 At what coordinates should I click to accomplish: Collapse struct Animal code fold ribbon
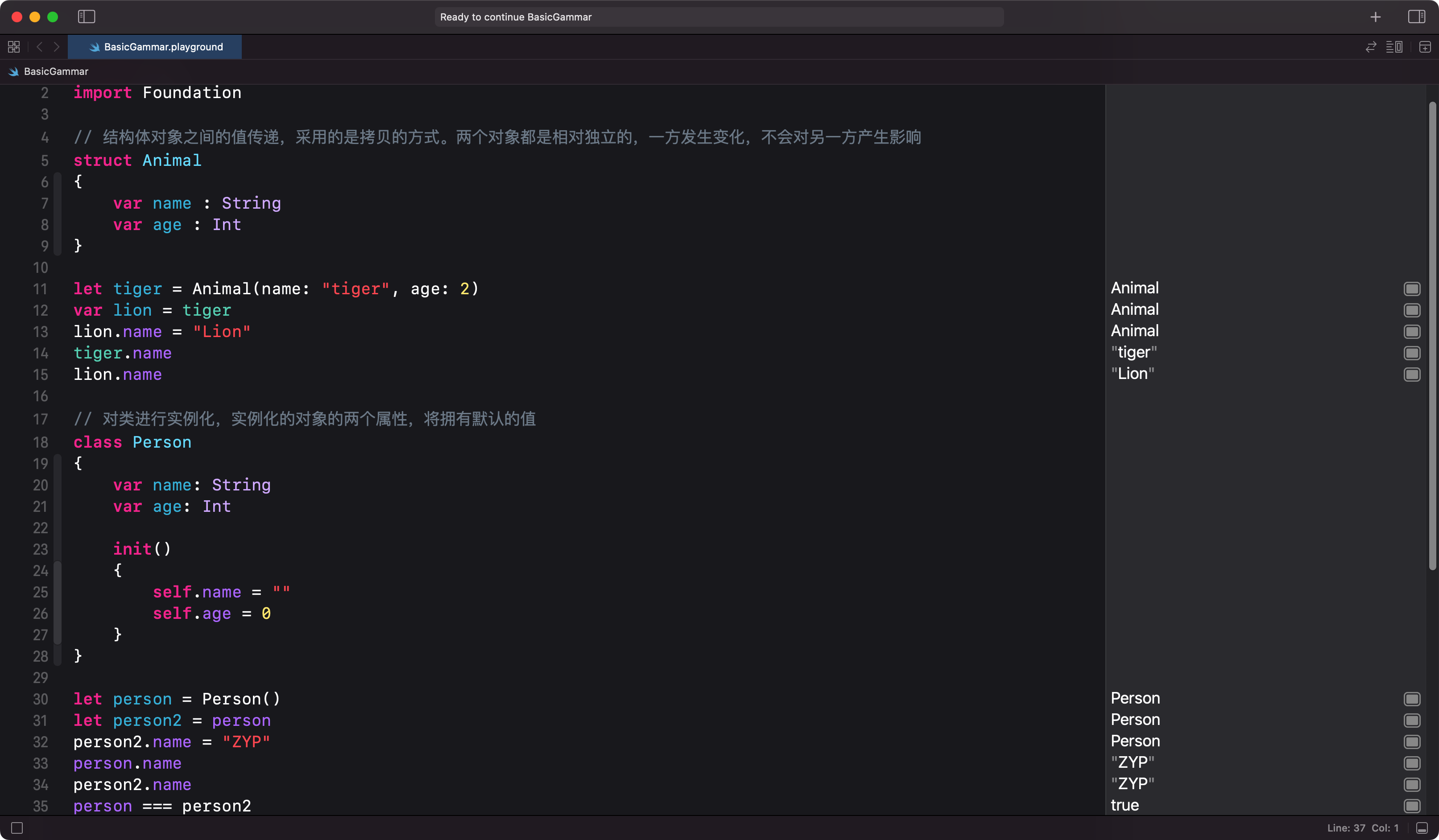pyautogui.click(x=57, y=214)
